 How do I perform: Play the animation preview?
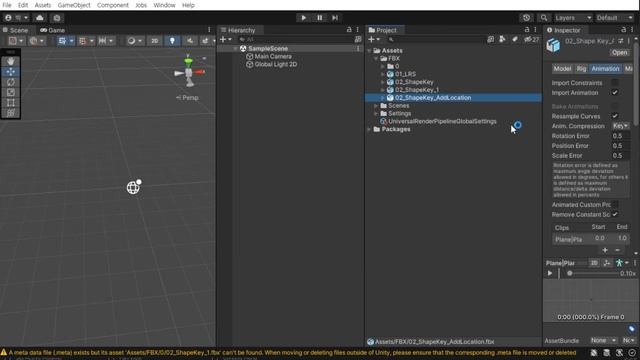550,273
